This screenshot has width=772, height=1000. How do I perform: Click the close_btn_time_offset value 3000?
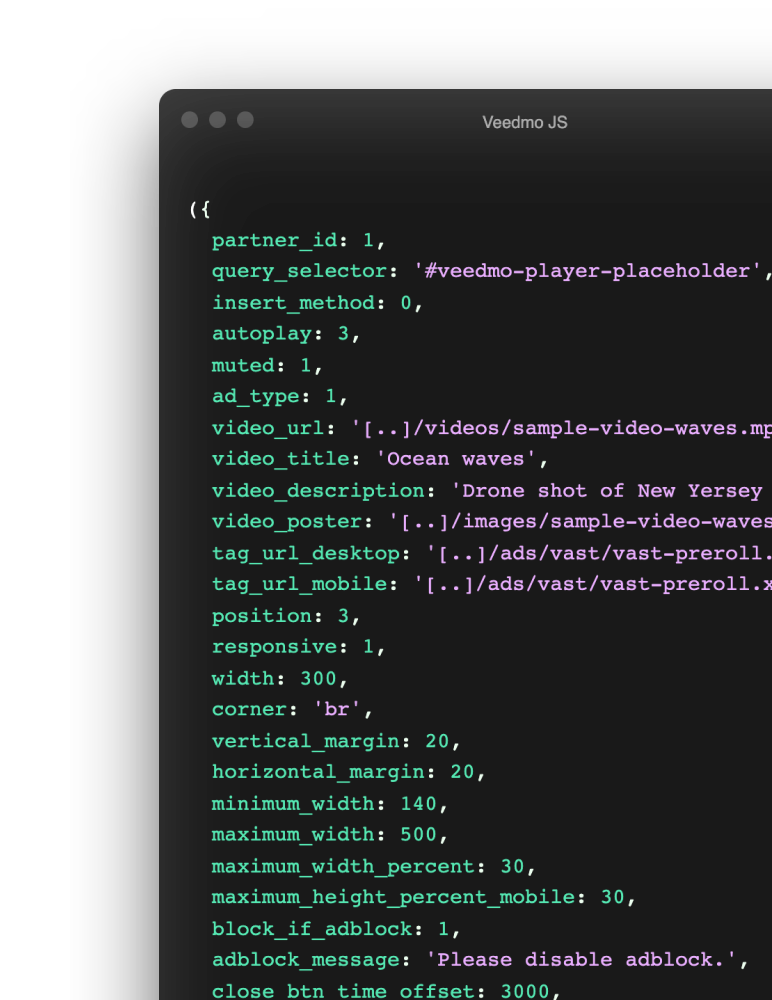pyautogui.click(x=524, y=992)
